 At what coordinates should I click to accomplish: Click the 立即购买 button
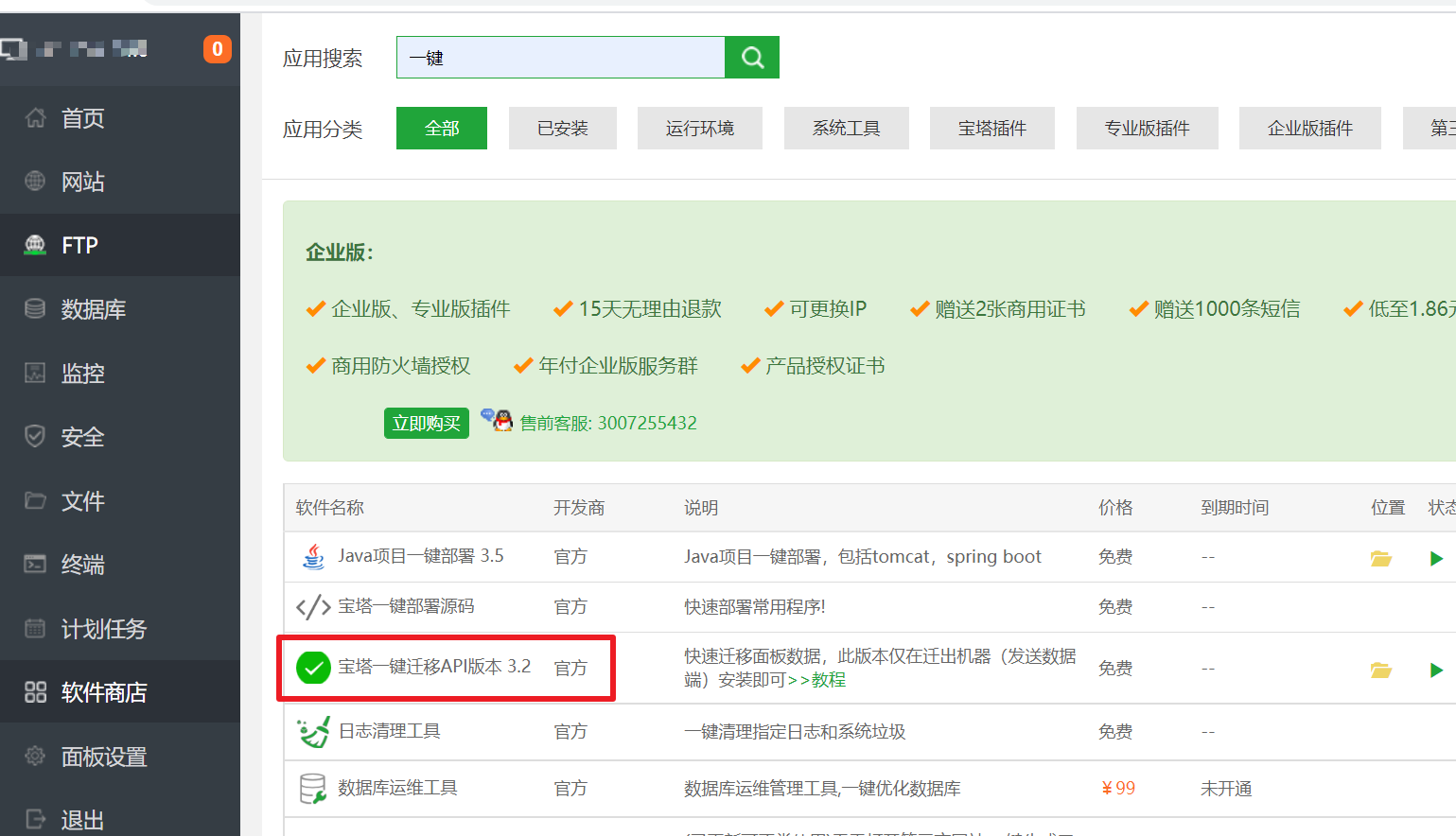click(426, 423)
